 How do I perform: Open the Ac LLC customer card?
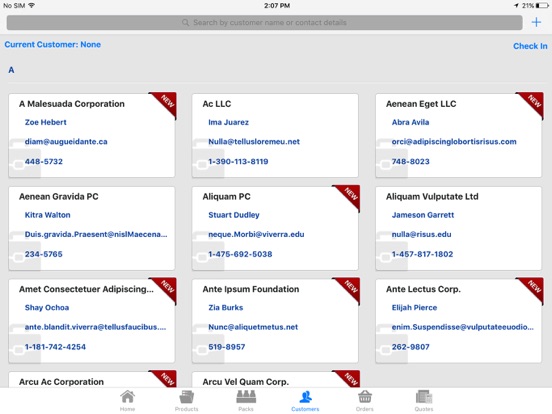point(275,135)
